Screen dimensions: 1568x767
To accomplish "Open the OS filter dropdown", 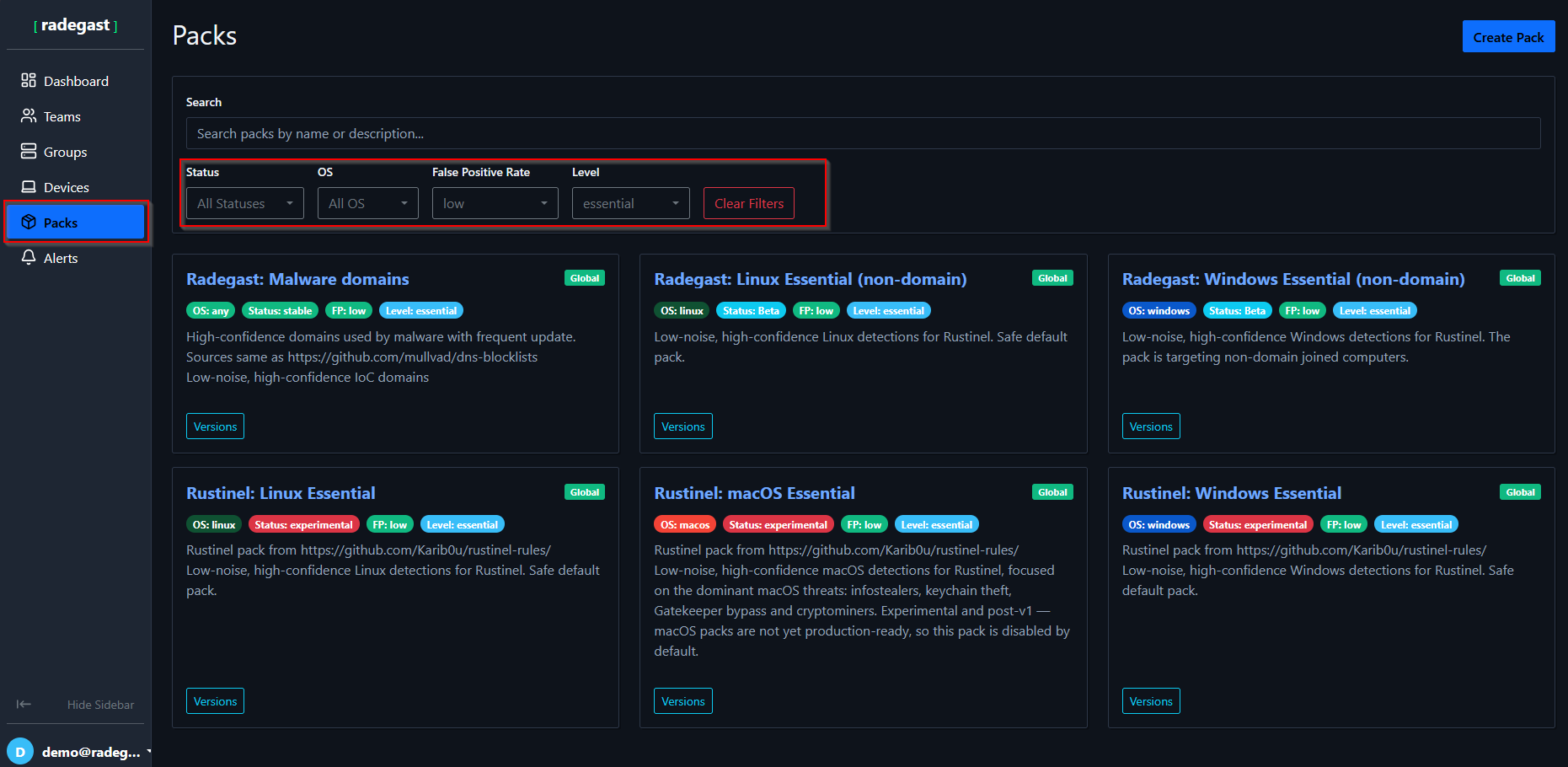I will 368,203.
